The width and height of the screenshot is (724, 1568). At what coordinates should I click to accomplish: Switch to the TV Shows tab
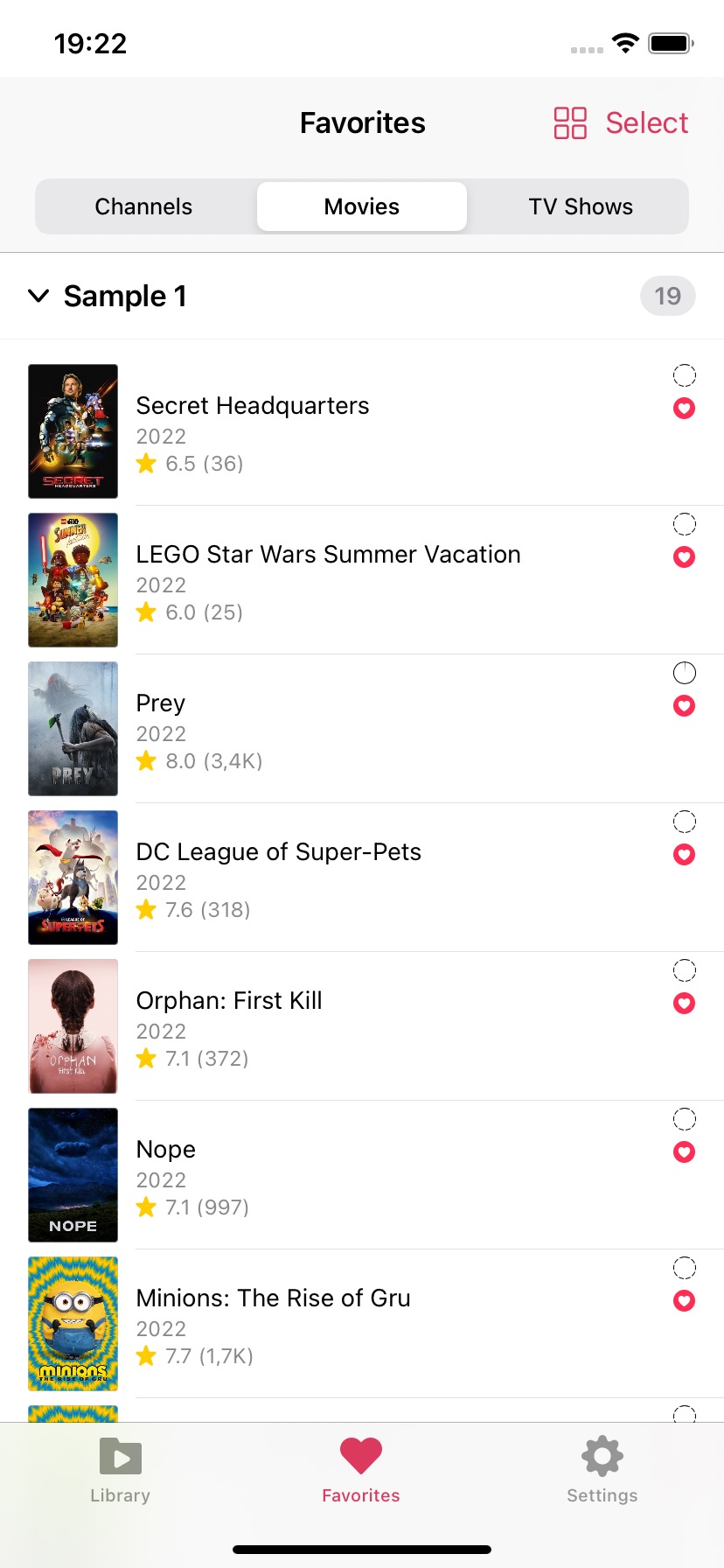tap(581, 206)
